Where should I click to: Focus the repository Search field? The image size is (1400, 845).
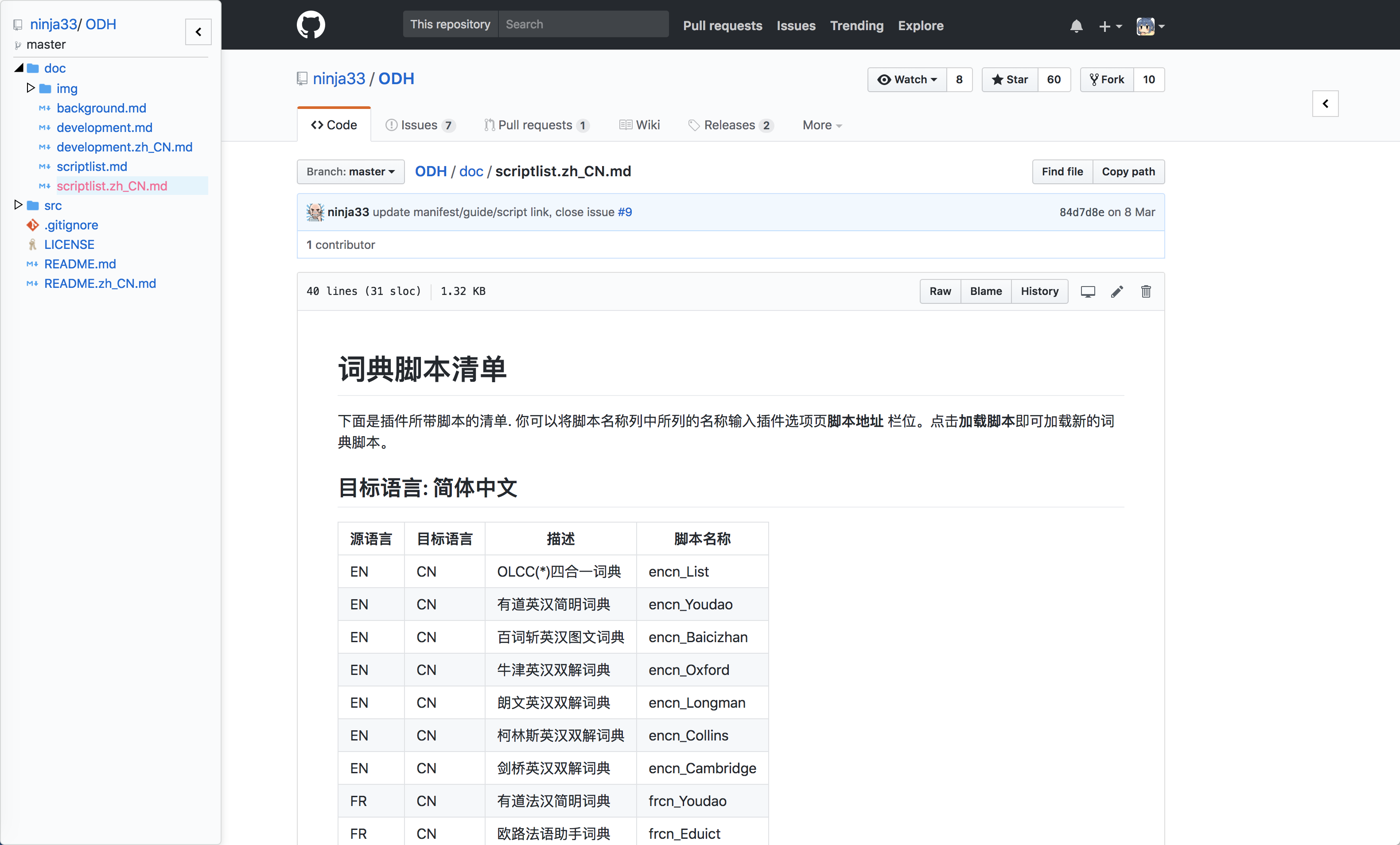coord(583,24)
